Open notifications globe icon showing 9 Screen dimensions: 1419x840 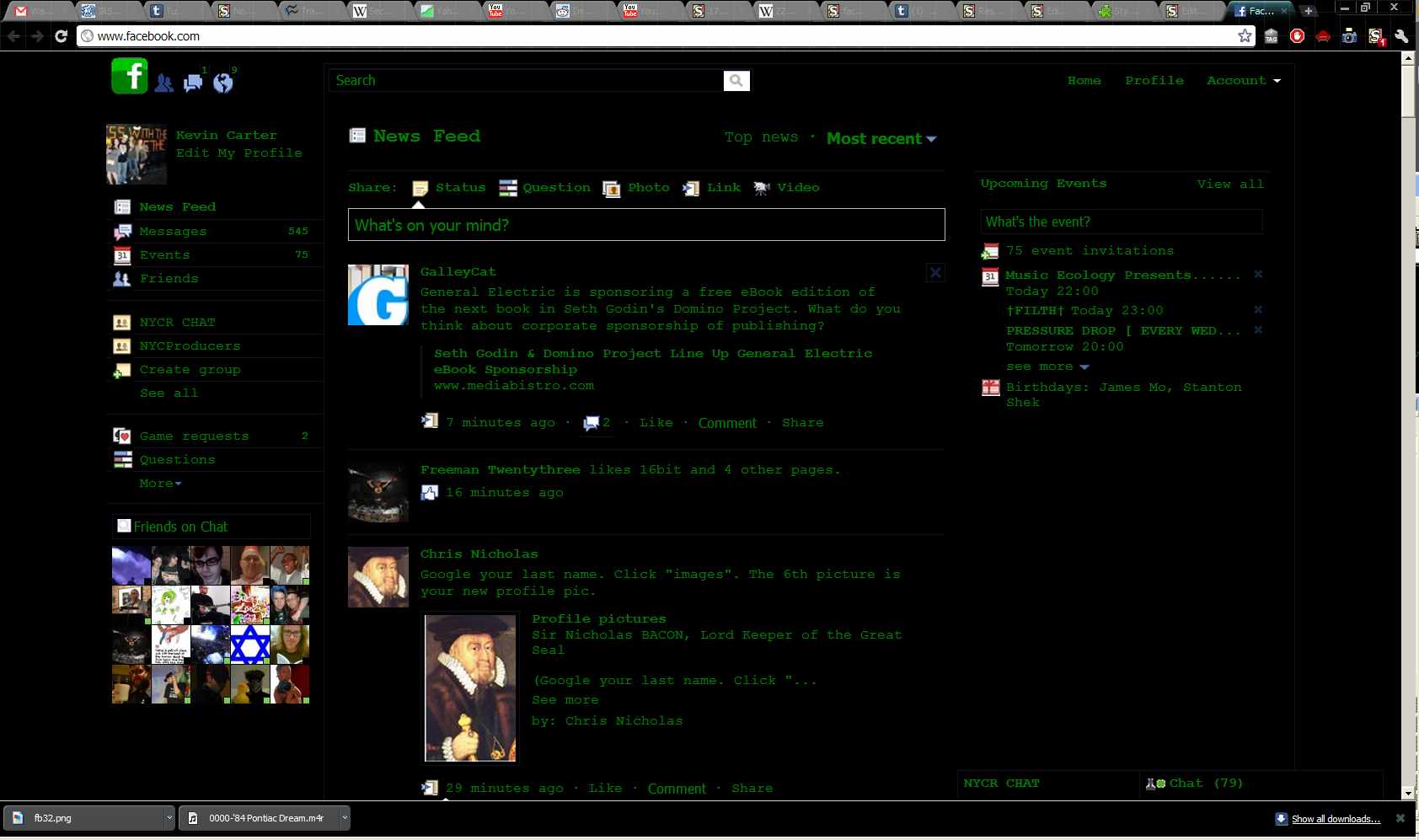pos(221,83)
